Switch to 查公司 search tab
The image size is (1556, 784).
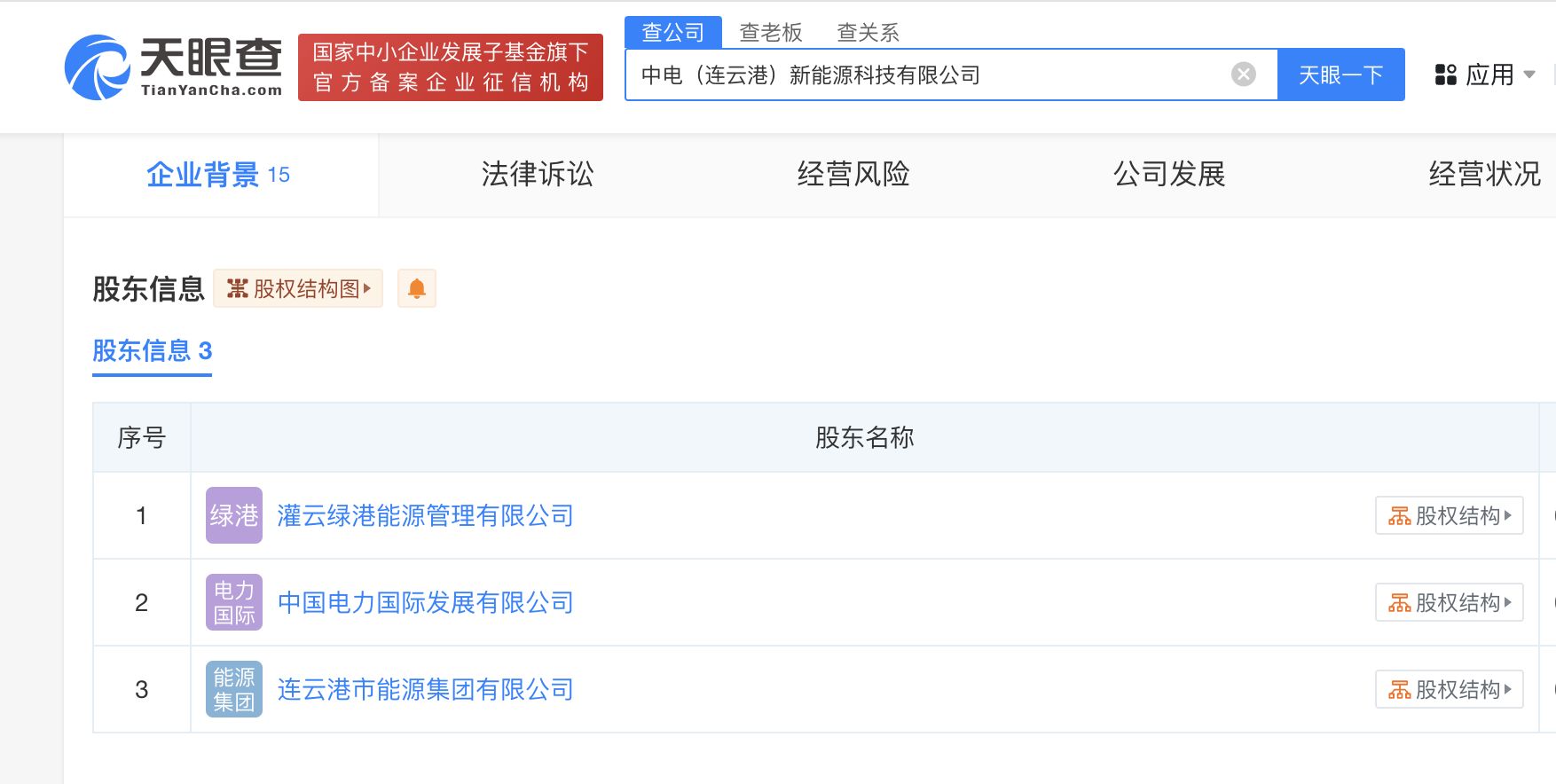(x=673, y=32)
